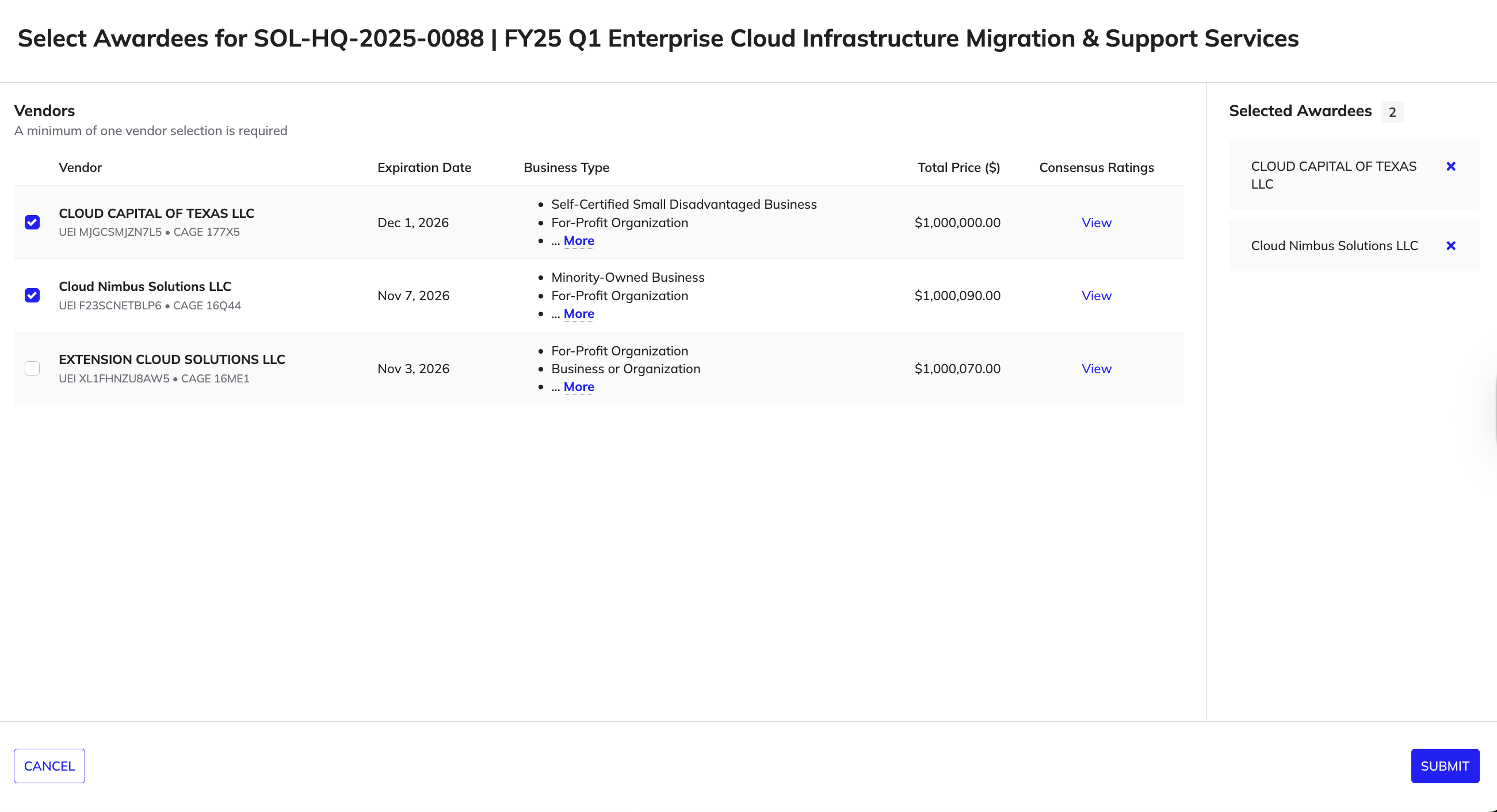This screenshot has height=812, width=1497.
Task: Click the UEI MJGCSMJZN7L5 identifier text
Action: [x=110, y=232]
